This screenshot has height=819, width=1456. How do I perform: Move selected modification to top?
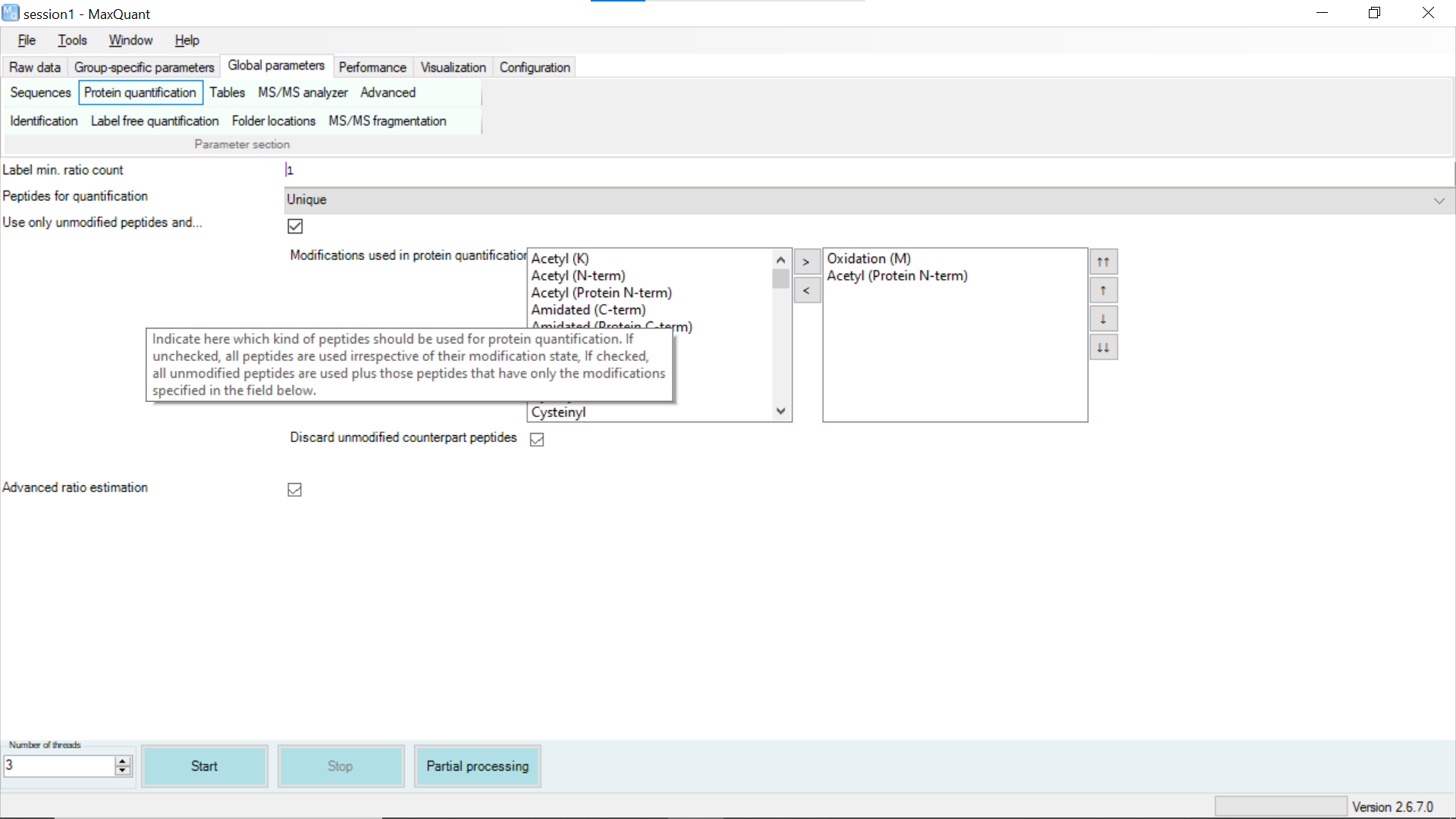pos(1103,262)
